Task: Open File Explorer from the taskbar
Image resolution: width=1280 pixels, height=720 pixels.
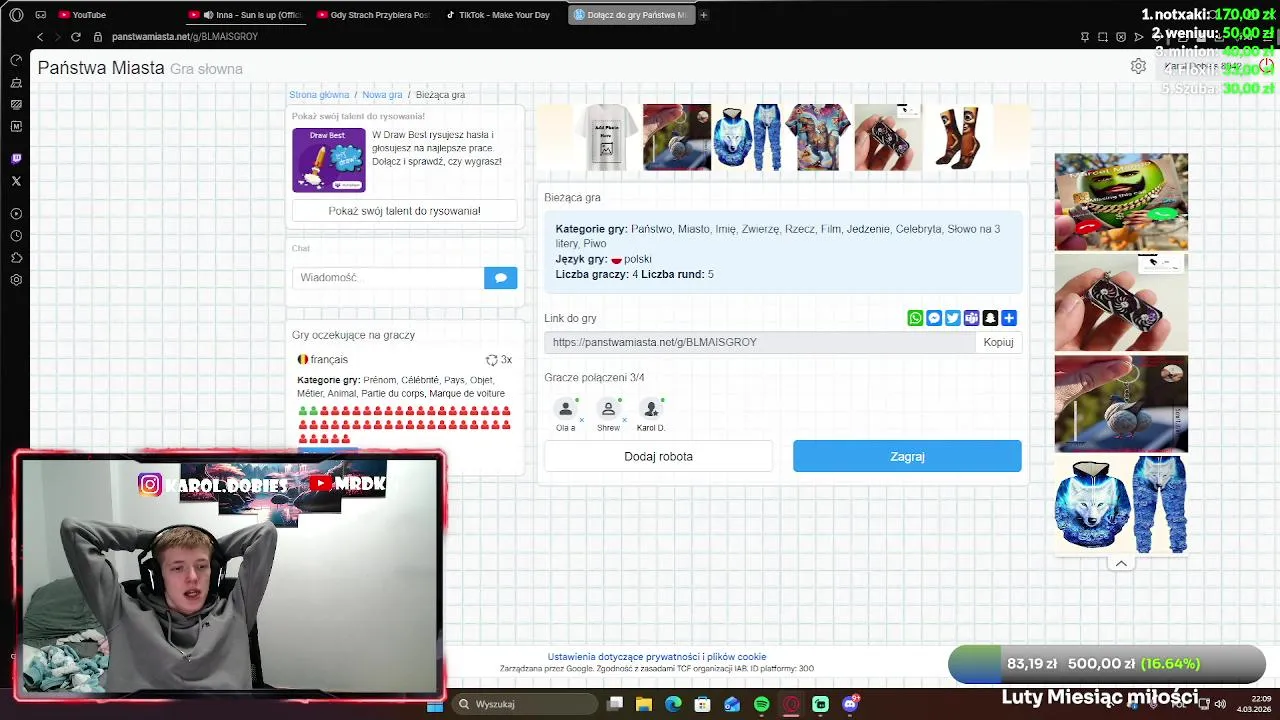Action: [x=644, y=704]
